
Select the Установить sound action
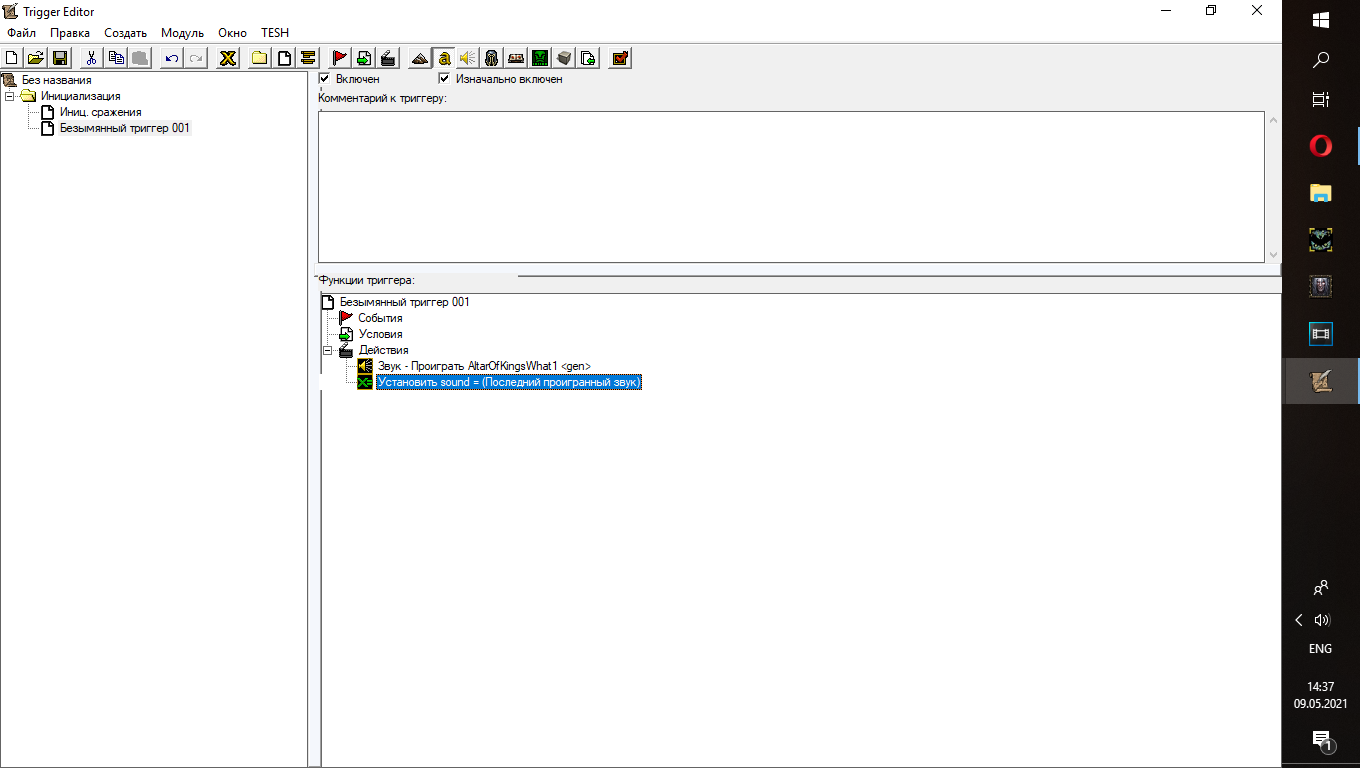[x=509, y=382]
